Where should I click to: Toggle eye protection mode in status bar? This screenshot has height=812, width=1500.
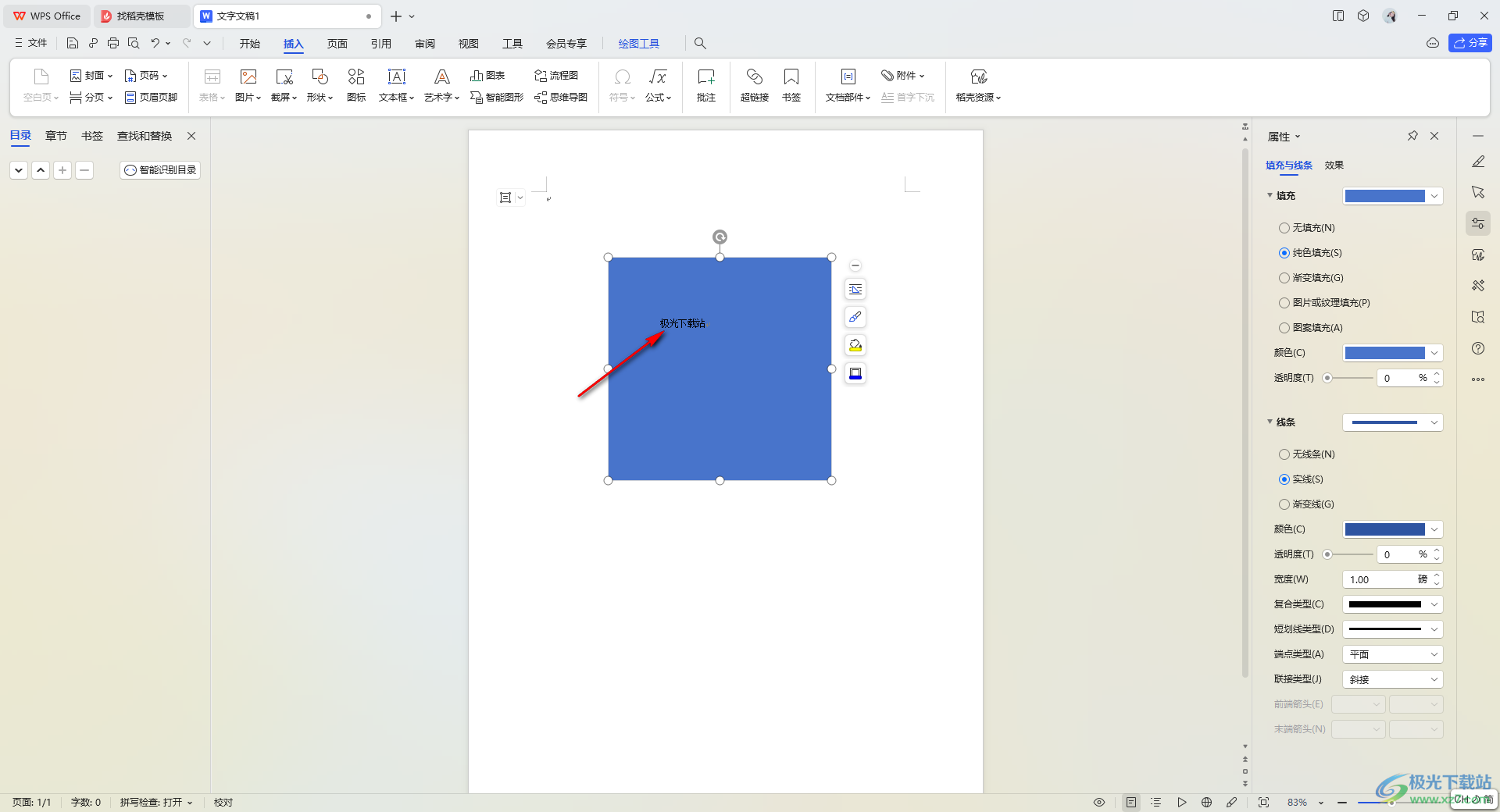1099,803
